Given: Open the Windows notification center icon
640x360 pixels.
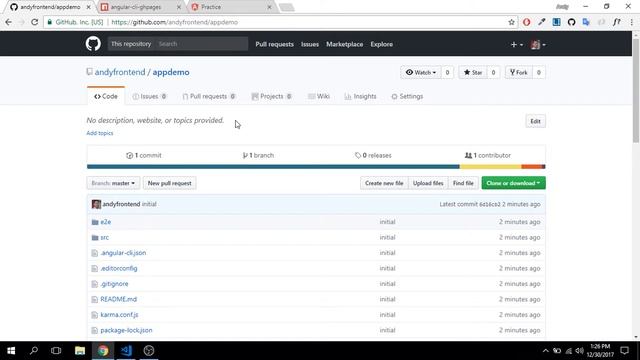Looking at the screenshot, I should 624,351.
